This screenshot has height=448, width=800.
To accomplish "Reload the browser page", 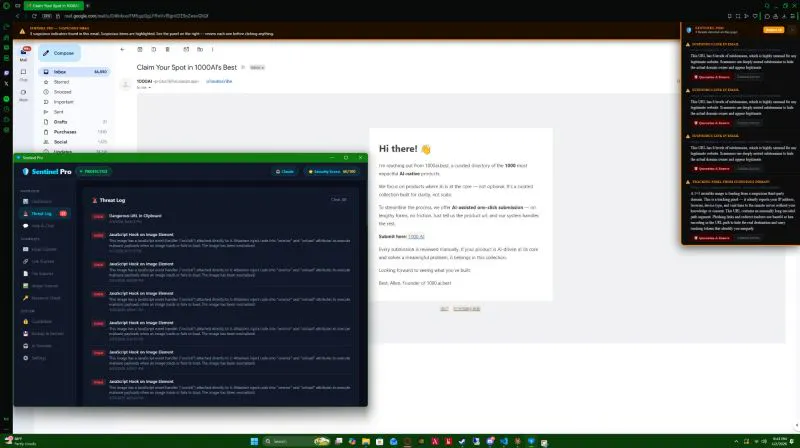I will (34, 16).
